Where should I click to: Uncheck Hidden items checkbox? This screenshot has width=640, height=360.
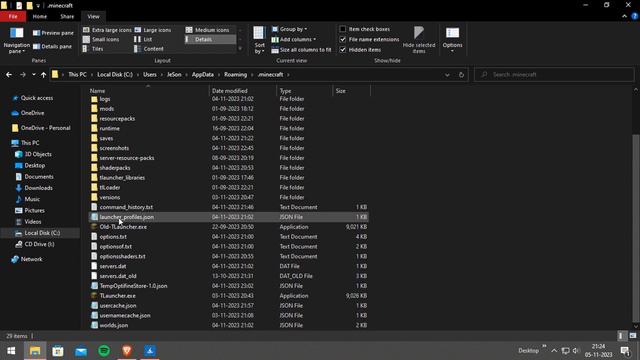(343, 50)
